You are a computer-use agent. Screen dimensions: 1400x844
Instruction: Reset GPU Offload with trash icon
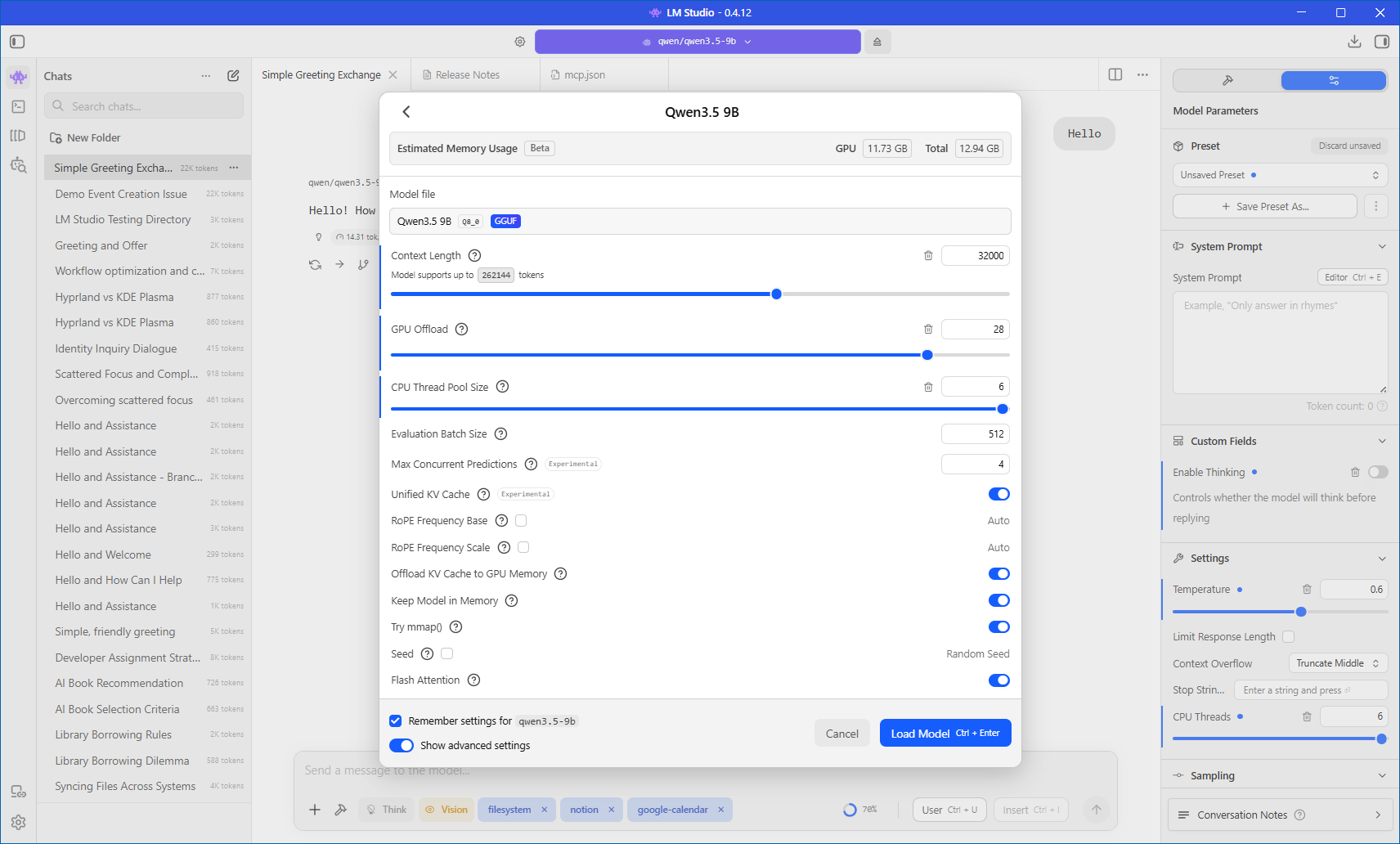tap(928, 330)
